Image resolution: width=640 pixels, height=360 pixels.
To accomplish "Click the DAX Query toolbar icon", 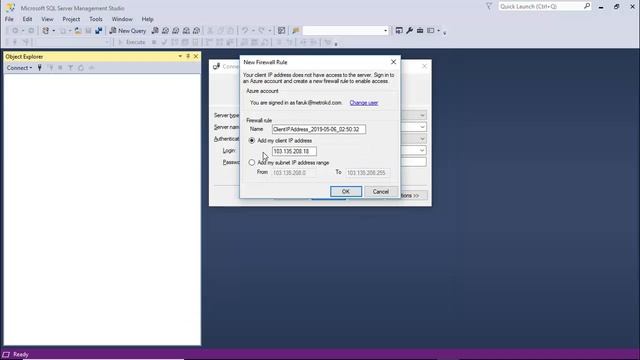I will click(x=196, y=31).
